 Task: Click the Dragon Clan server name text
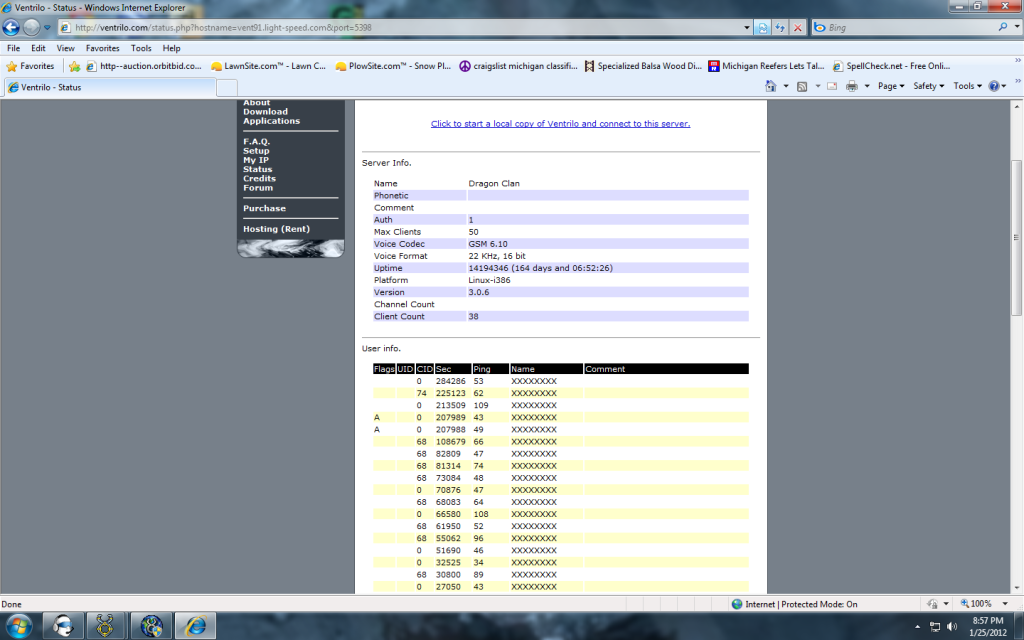pyautogui.click(x=494, y=184)
